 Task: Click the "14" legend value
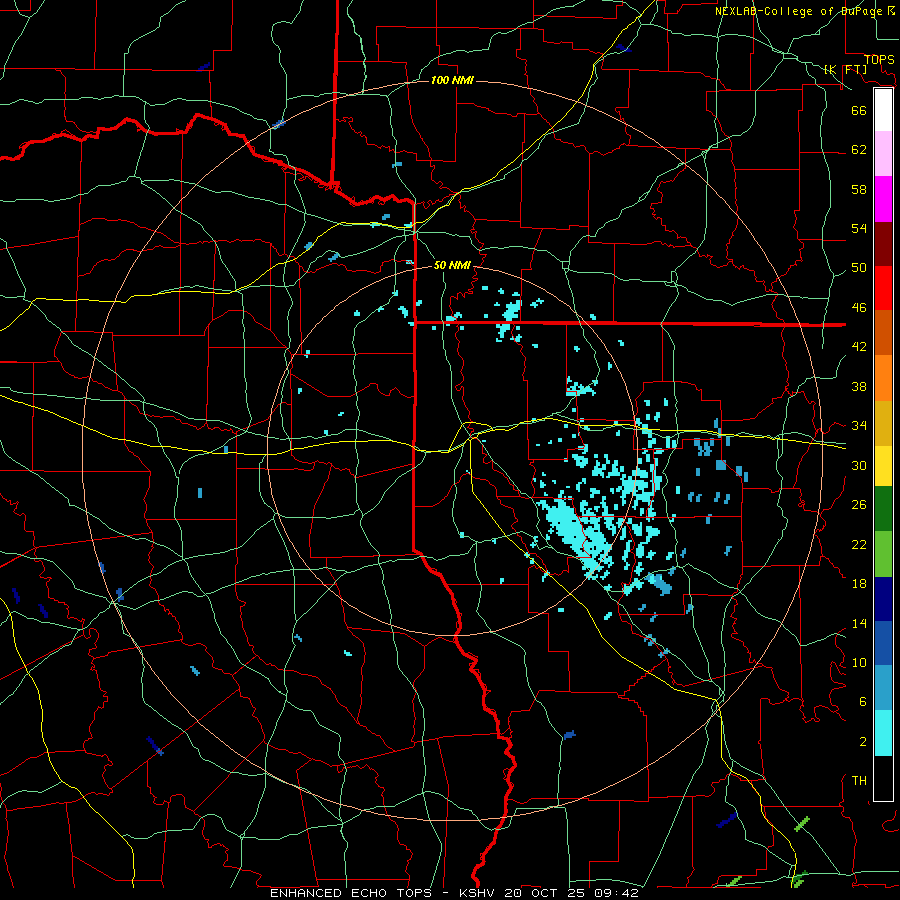(x=859, y=623)
